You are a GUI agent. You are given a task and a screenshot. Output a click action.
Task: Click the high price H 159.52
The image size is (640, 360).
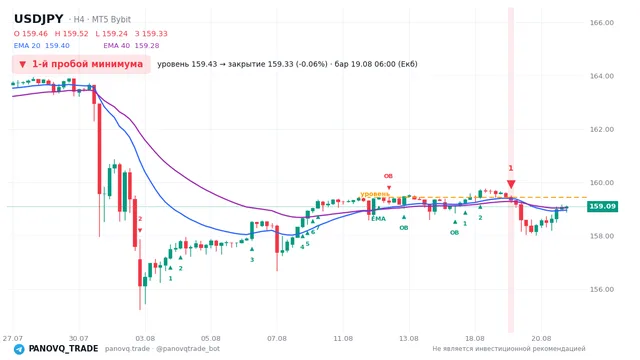pos(71,33)
